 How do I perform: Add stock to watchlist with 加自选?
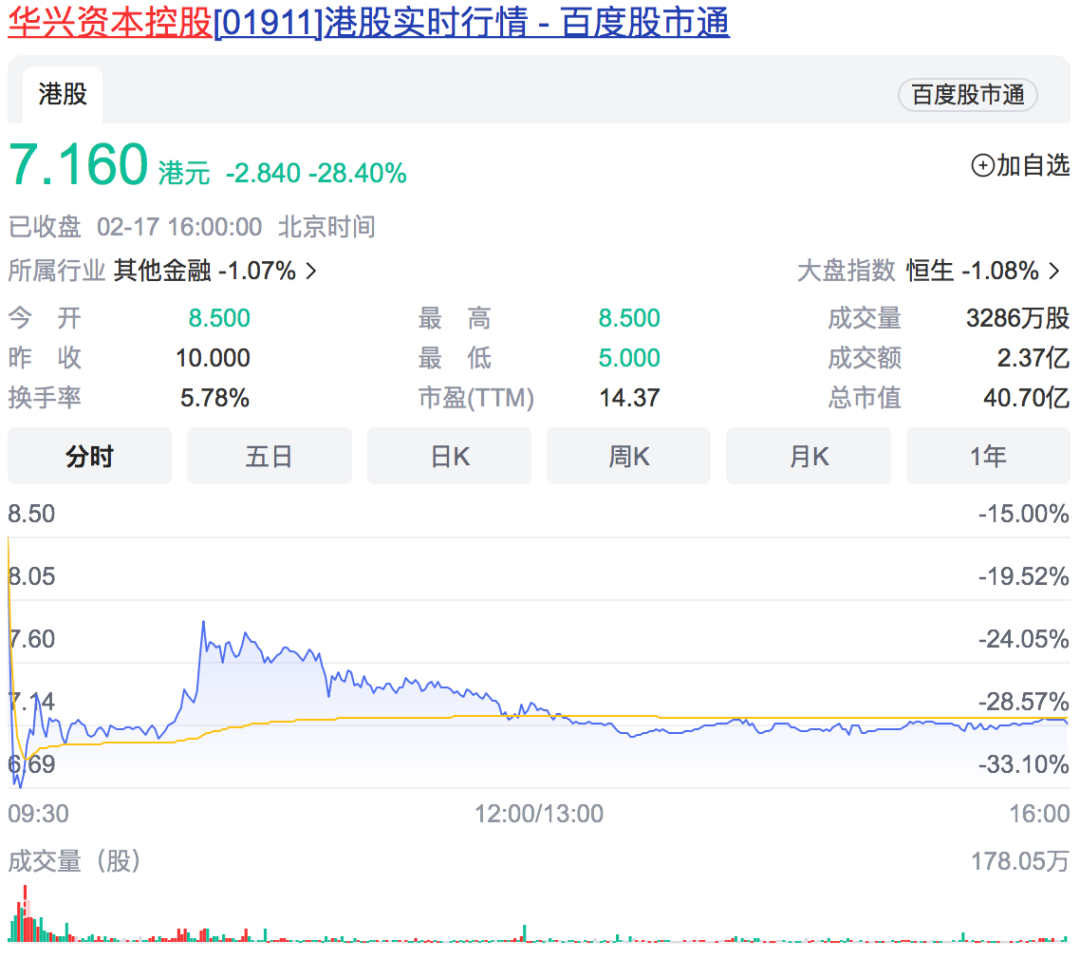(1020, 165)
